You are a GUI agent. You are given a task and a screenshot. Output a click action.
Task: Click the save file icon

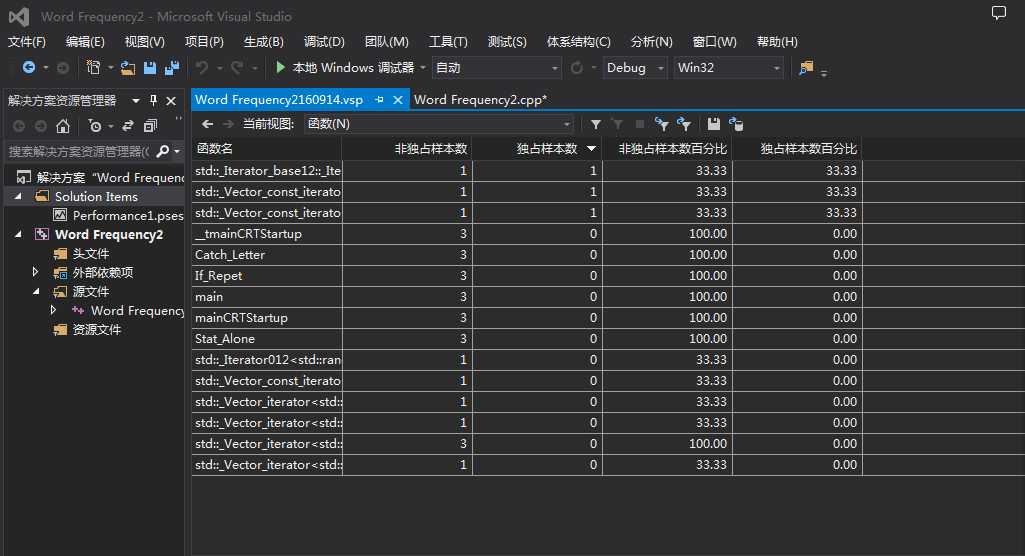[x=150, y=68]
